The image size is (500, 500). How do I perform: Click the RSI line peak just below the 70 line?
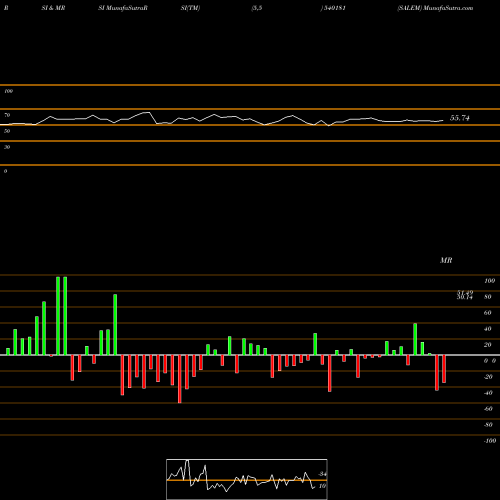point(147,113)
